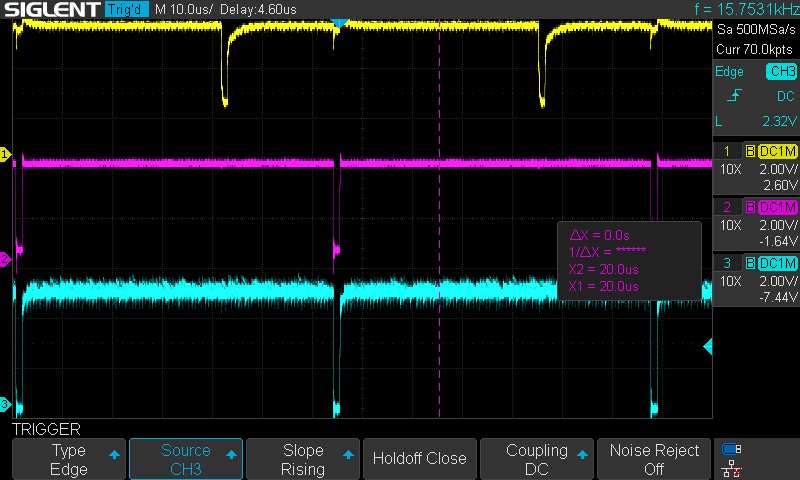Click the network LAN status icon

pos(732,468)
